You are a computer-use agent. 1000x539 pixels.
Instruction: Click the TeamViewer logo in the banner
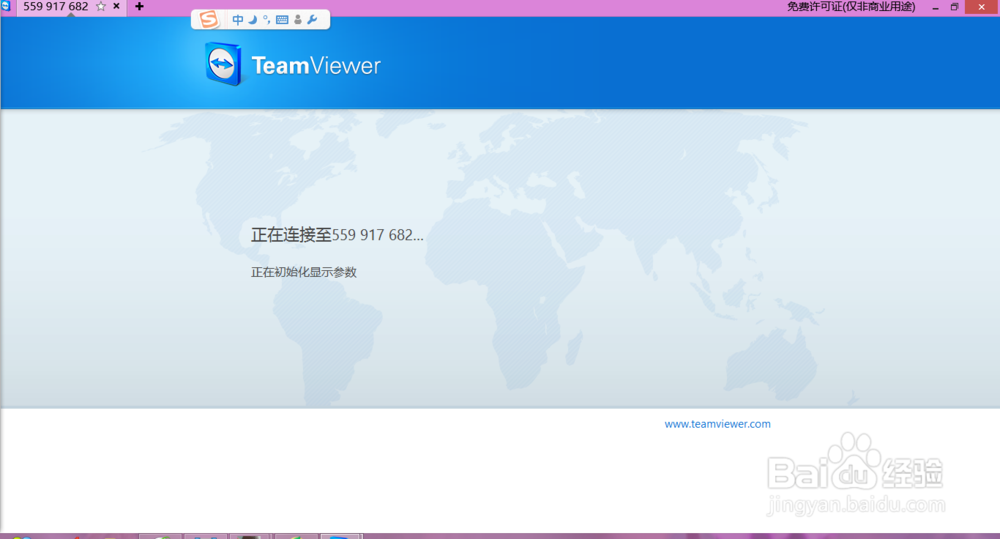tap(293, 64)
